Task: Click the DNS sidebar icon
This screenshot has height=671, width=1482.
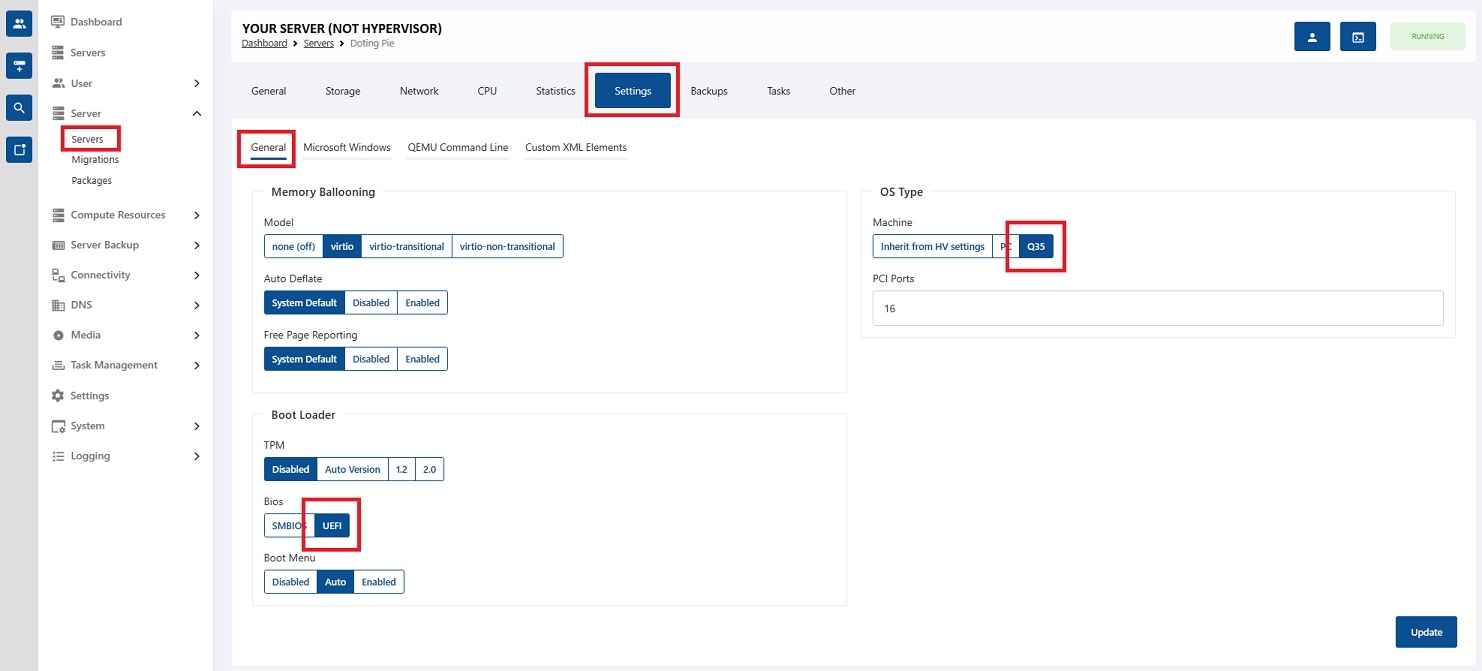Action: [x=58, y=305]
